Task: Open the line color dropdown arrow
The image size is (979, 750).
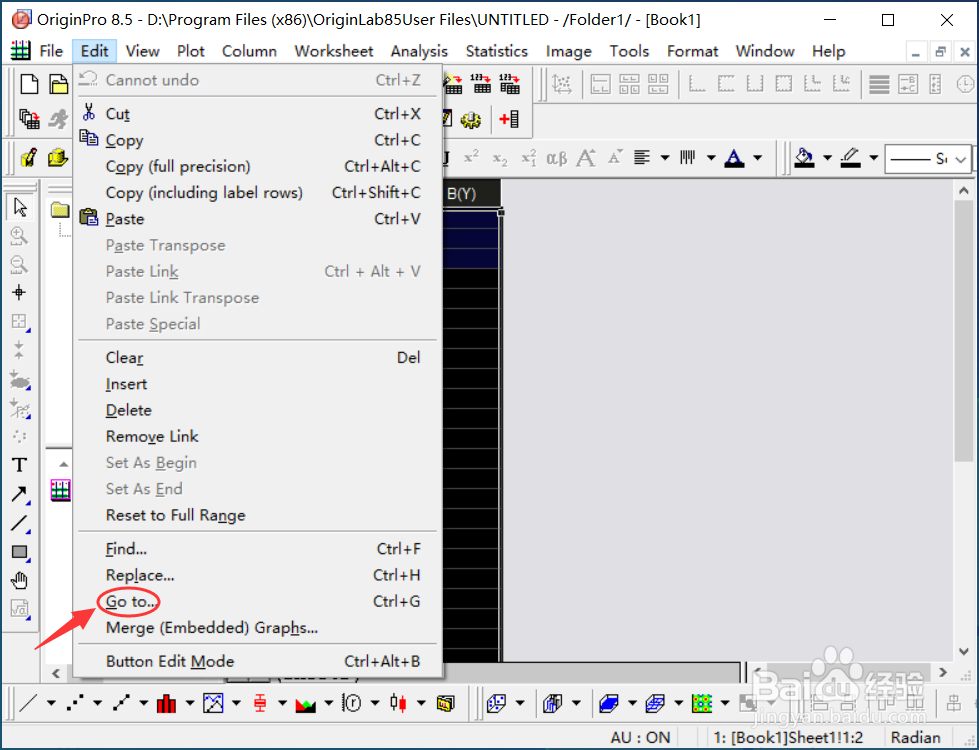Action: pos(873,158)
